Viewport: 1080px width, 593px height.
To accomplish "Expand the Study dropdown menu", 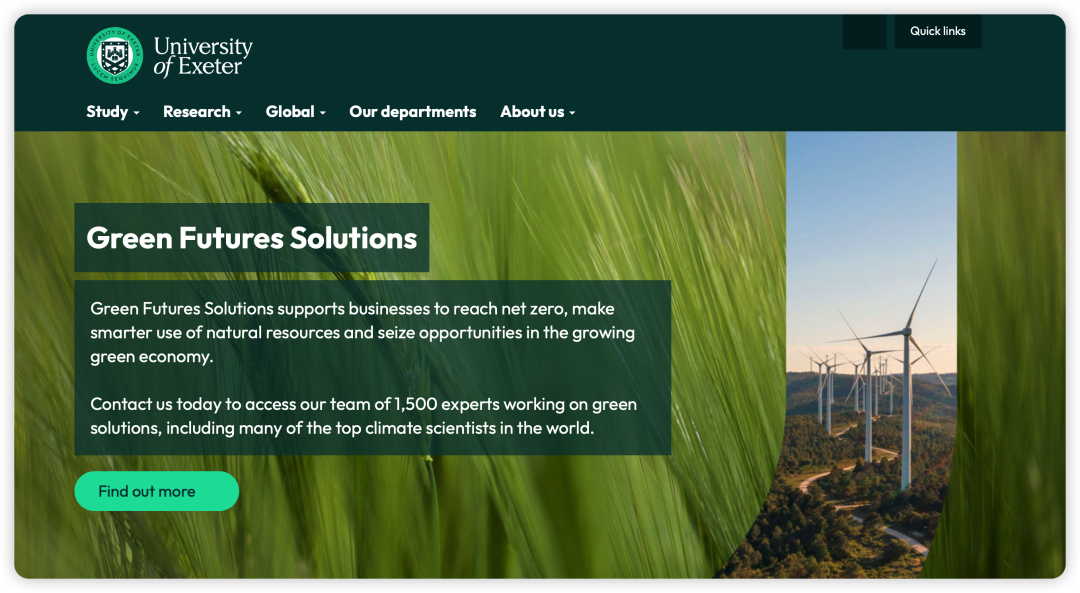I will click(x=113, y=112).
